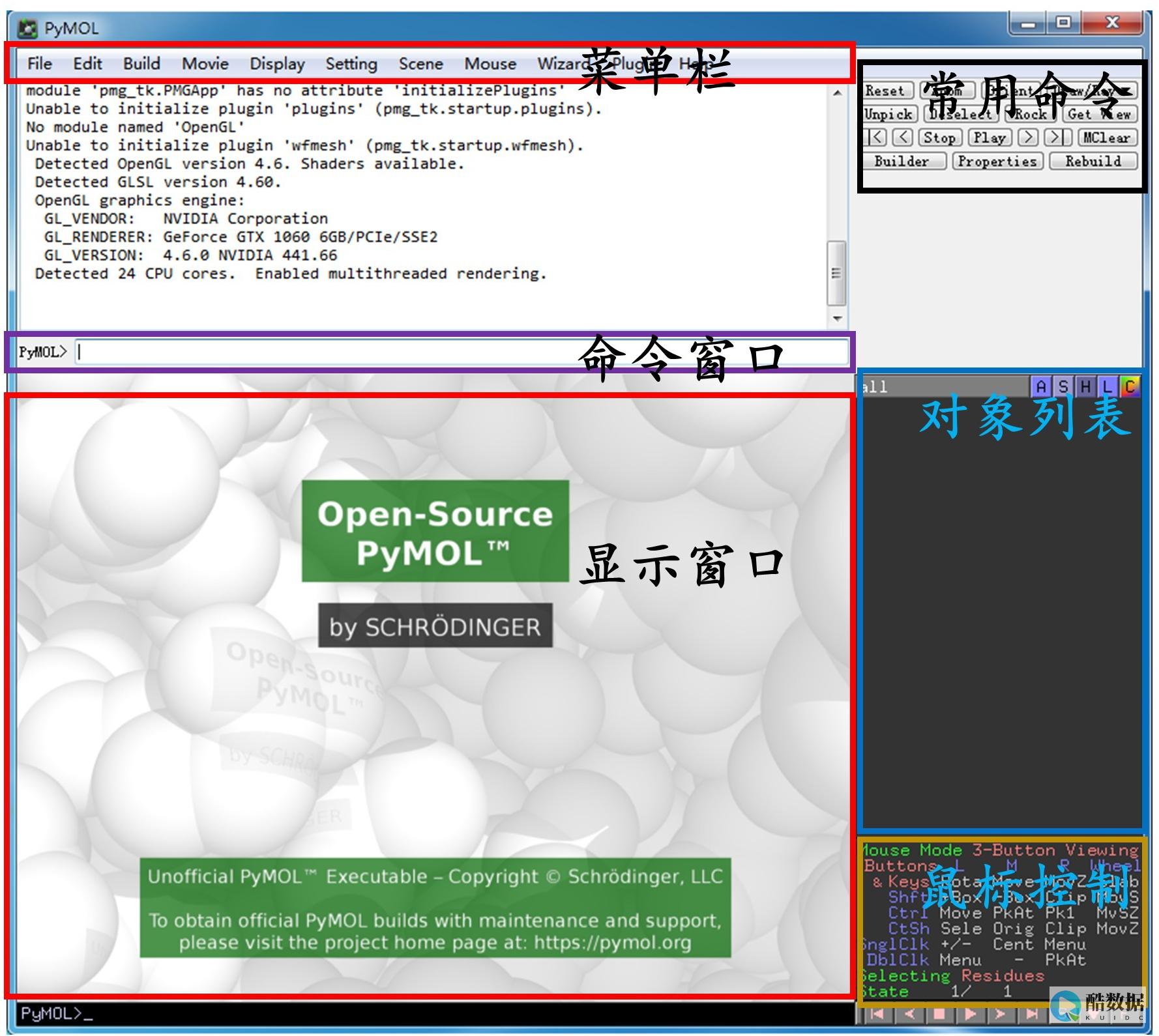Click log line 'No module named OpenGL'
This screenshot has height=1036, width=1159.
(x=135, y=127)
